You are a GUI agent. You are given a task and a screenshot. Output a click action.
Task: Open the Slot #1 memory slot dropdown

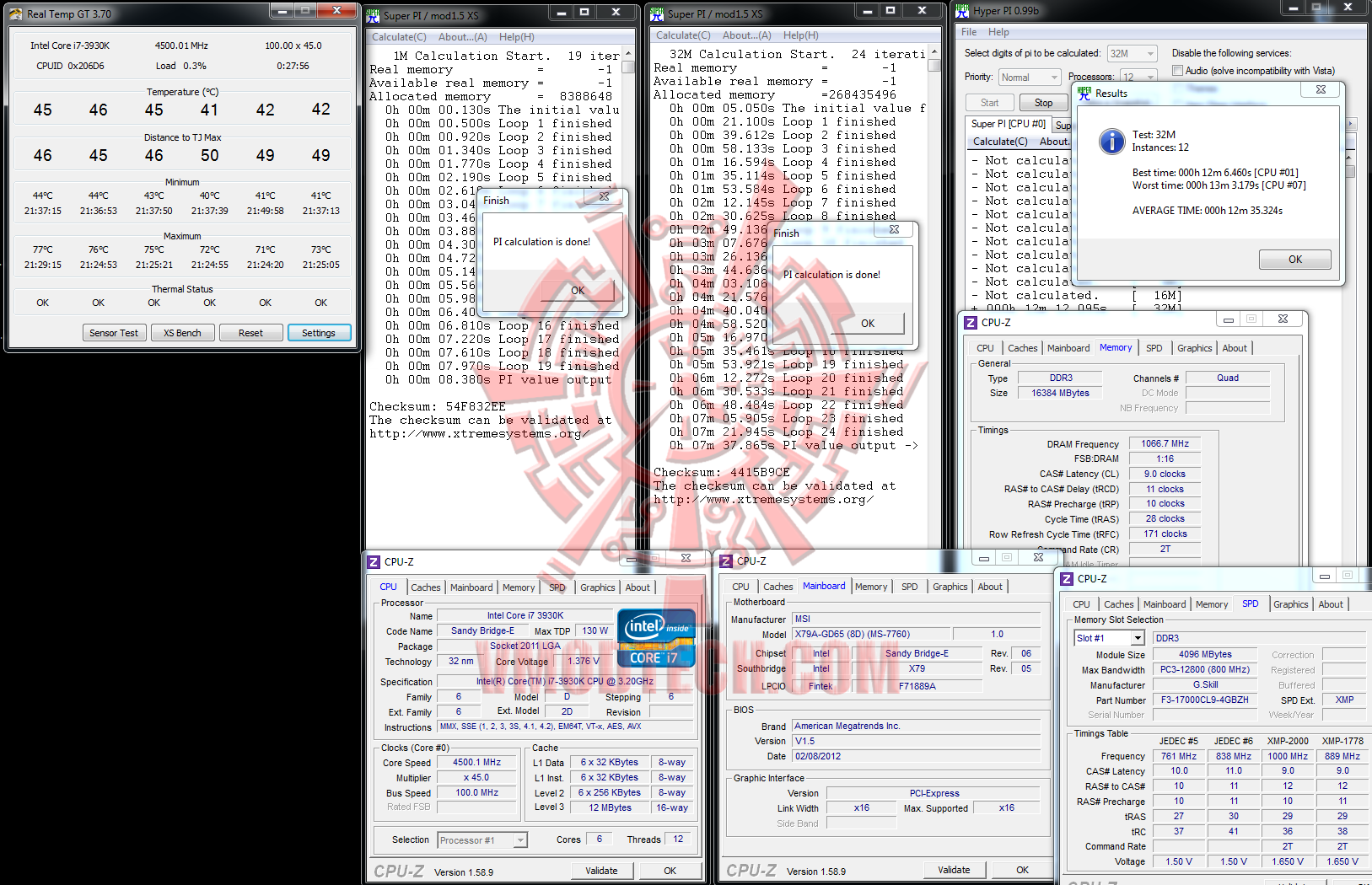click(x=1138, y=638)
